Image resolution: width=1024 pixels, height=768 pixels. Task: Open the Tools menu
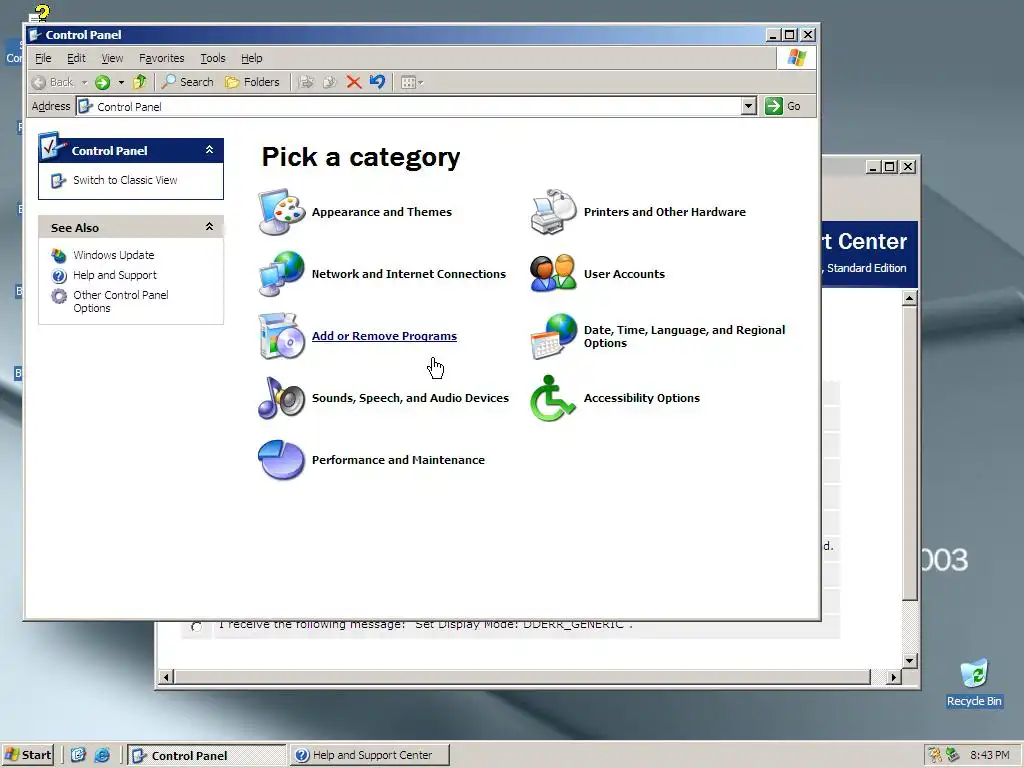pyautogui.click(x=213, y=58)
